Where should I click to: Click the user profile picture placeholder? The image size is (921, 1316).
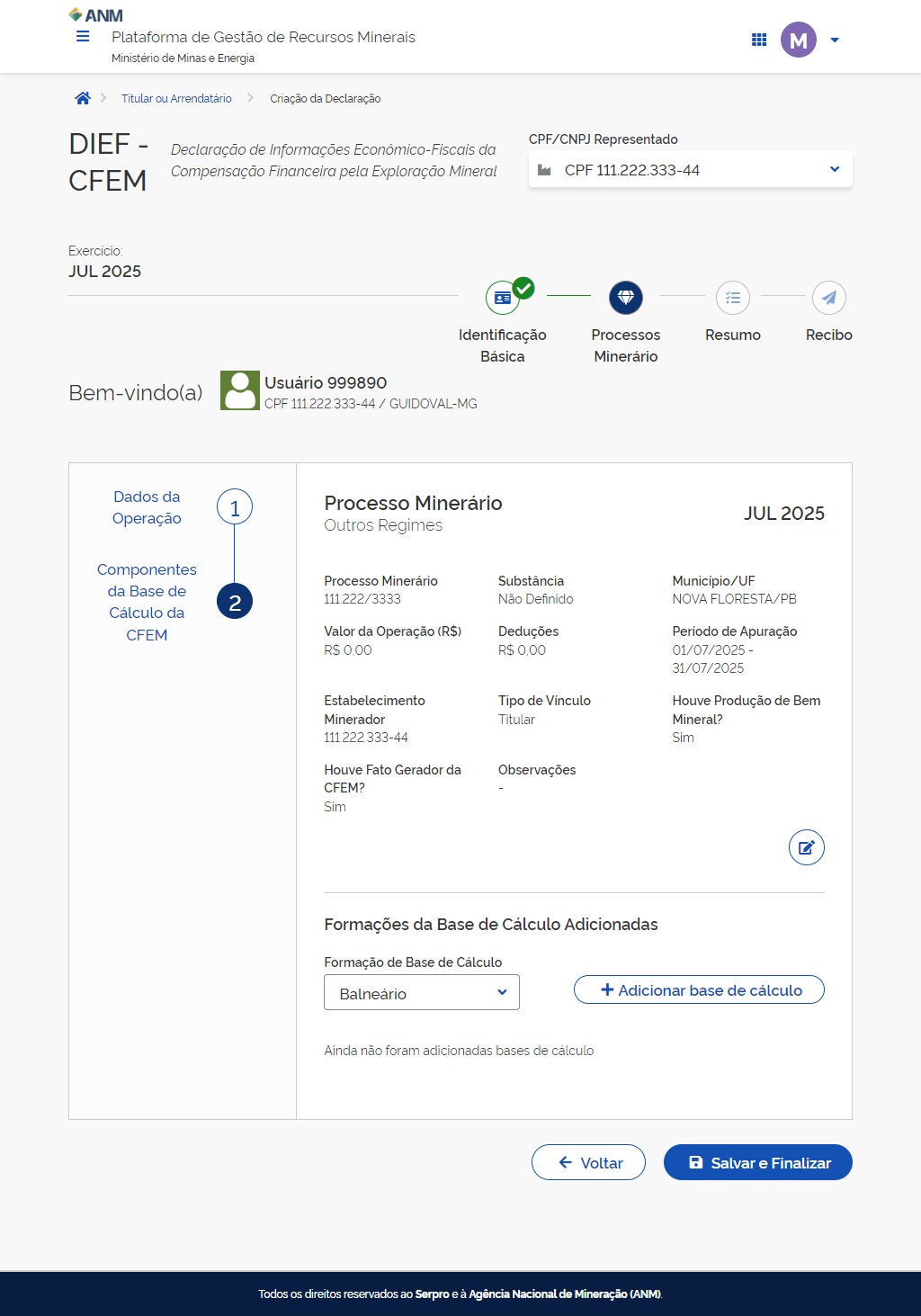(240, 391)
